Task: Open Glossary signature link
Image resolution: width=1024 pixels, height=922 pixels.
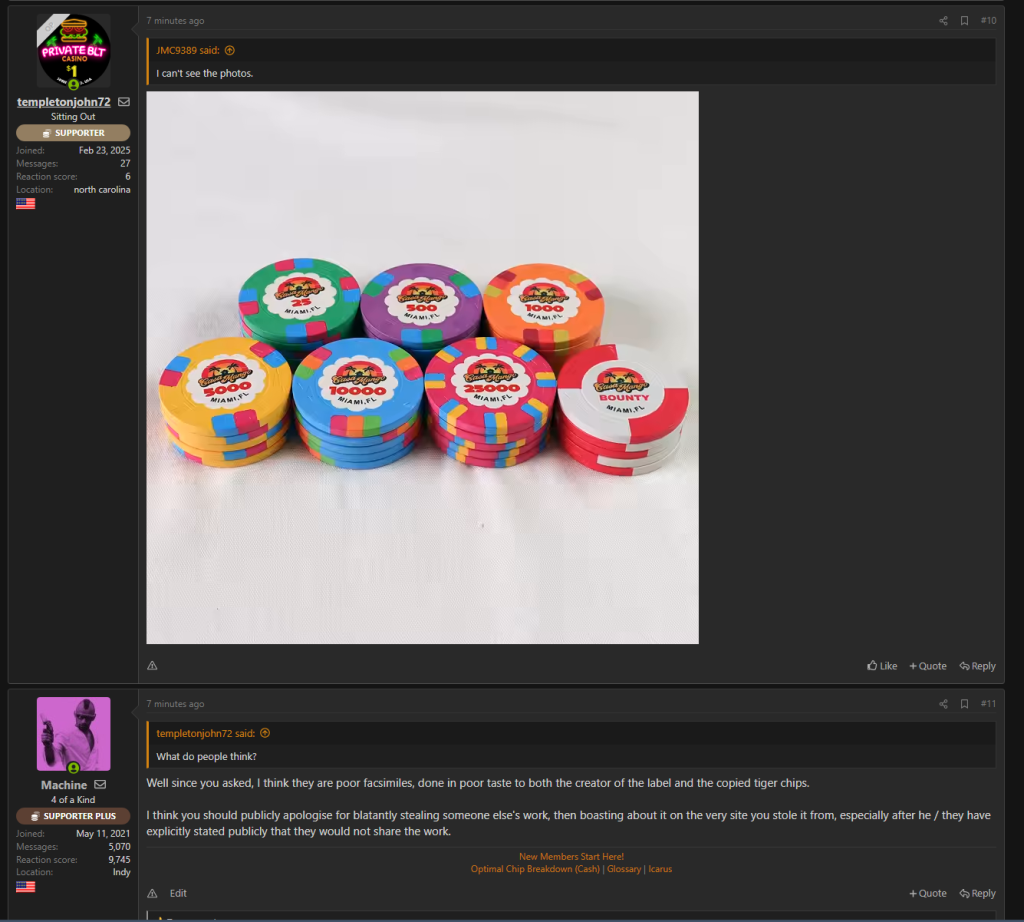Action: pyautogui.click(x=624, y=869)
